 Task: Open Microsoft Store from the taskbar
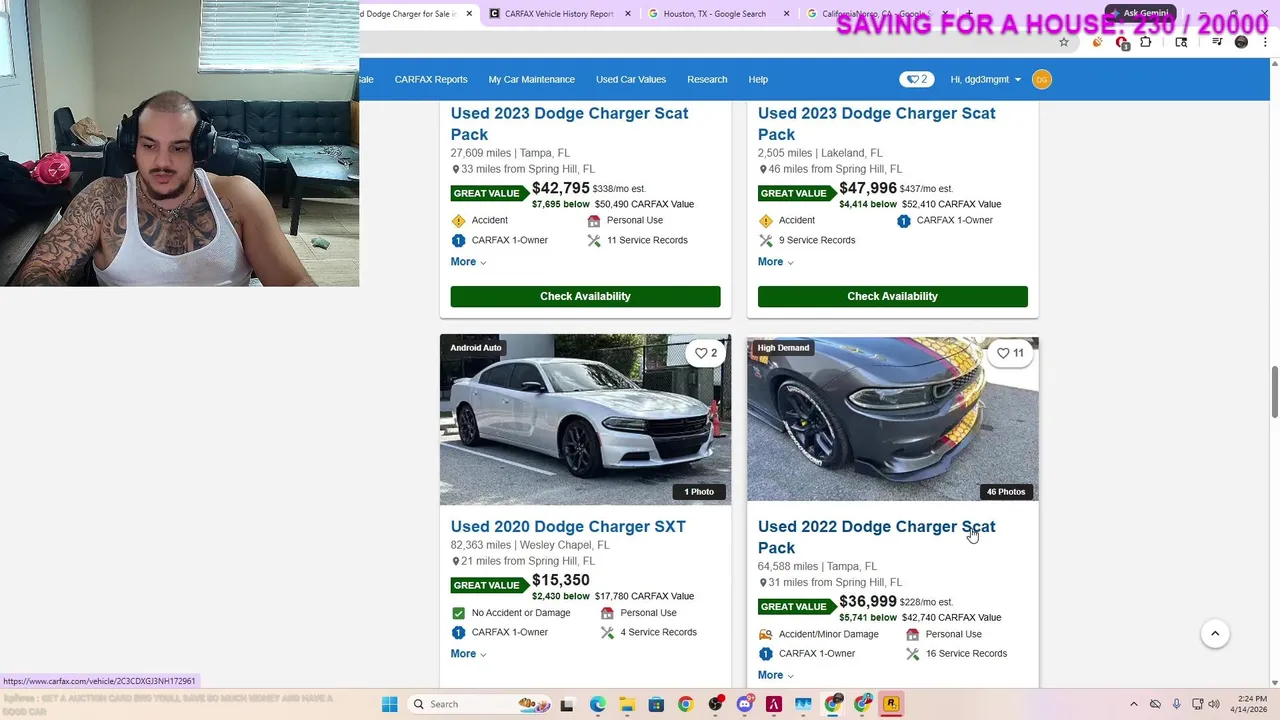656,704
